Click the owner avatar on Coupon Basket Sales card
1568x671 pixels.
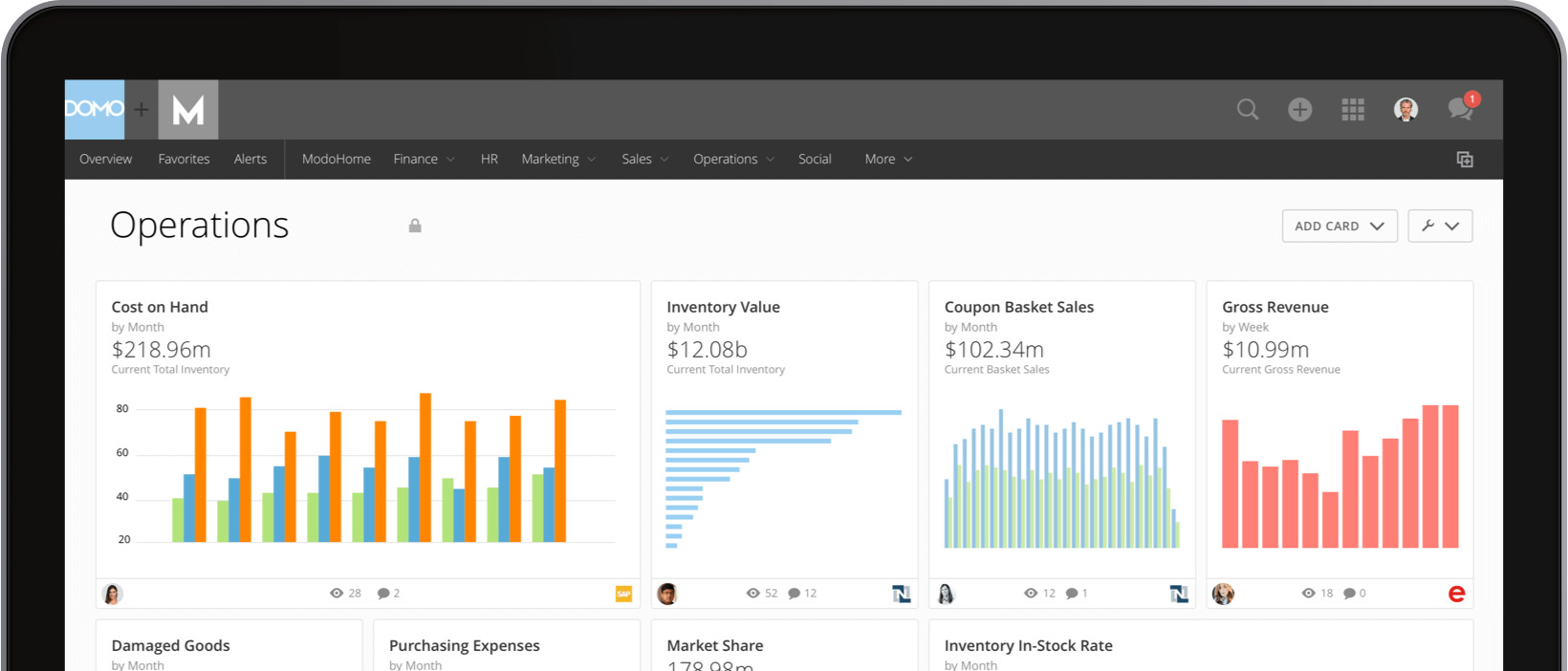click(946, 594)
